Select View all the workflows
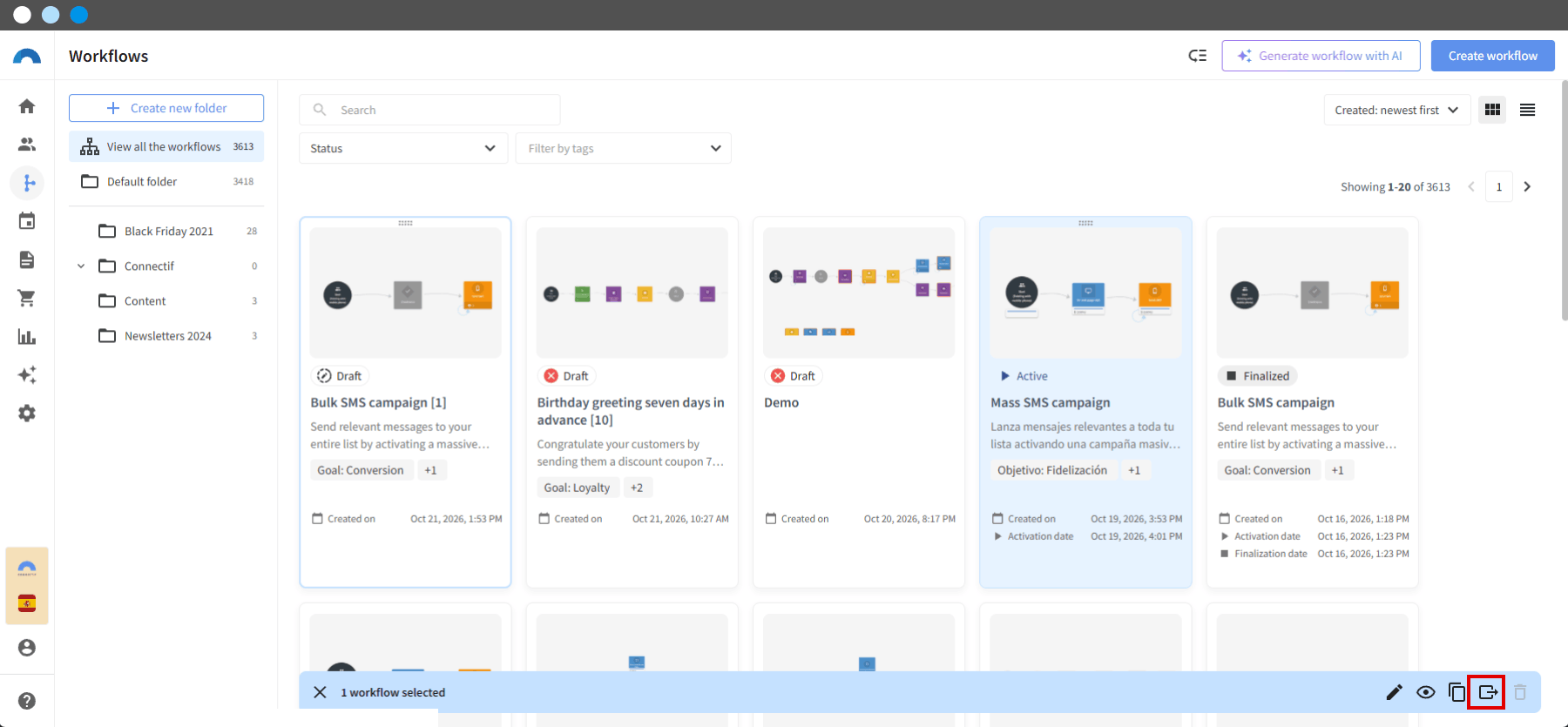This screenshot has height=727, width=1568. [x=166, y=146]
